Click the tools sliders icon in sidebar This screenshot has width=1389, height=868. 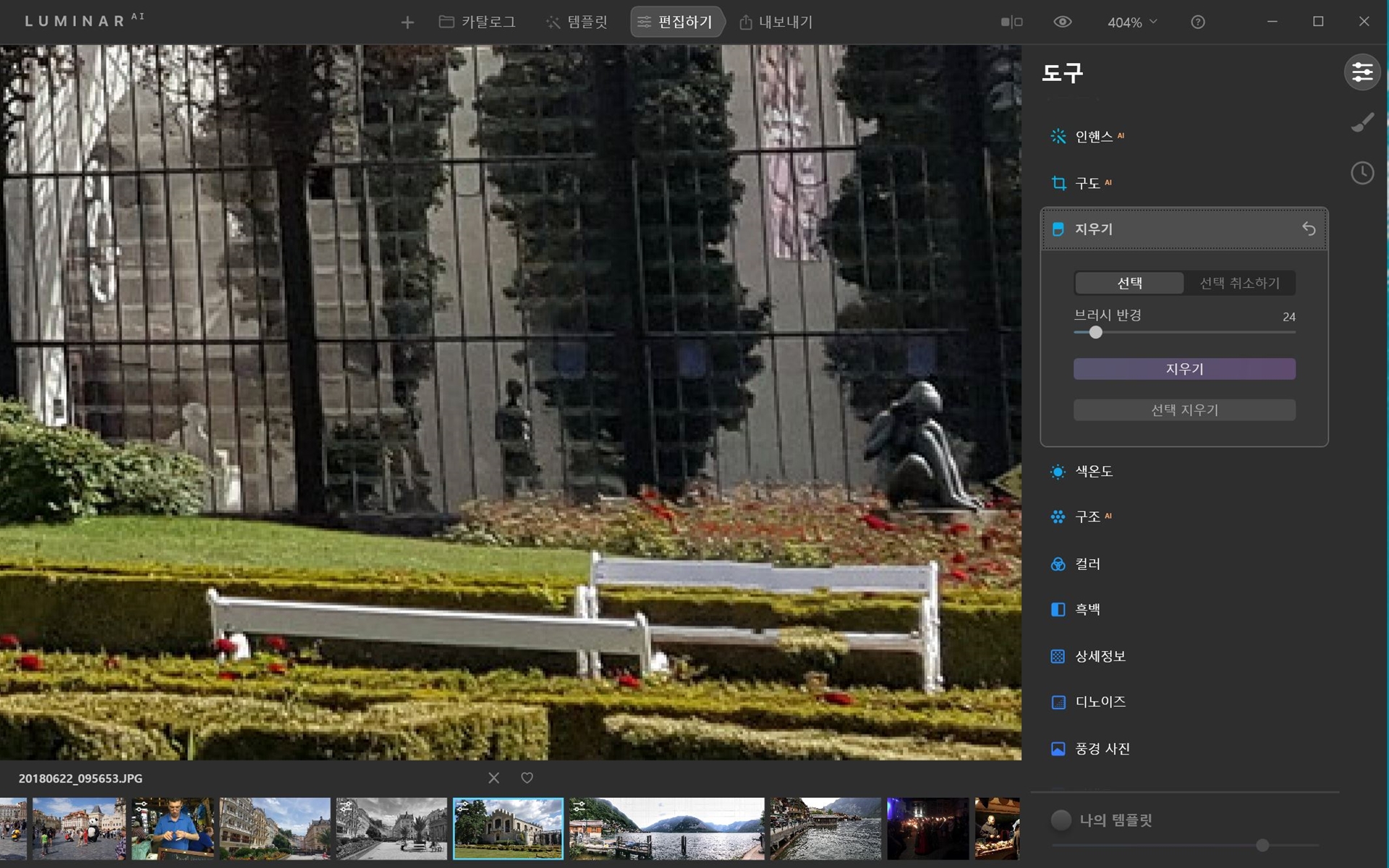click(1362, 72)
